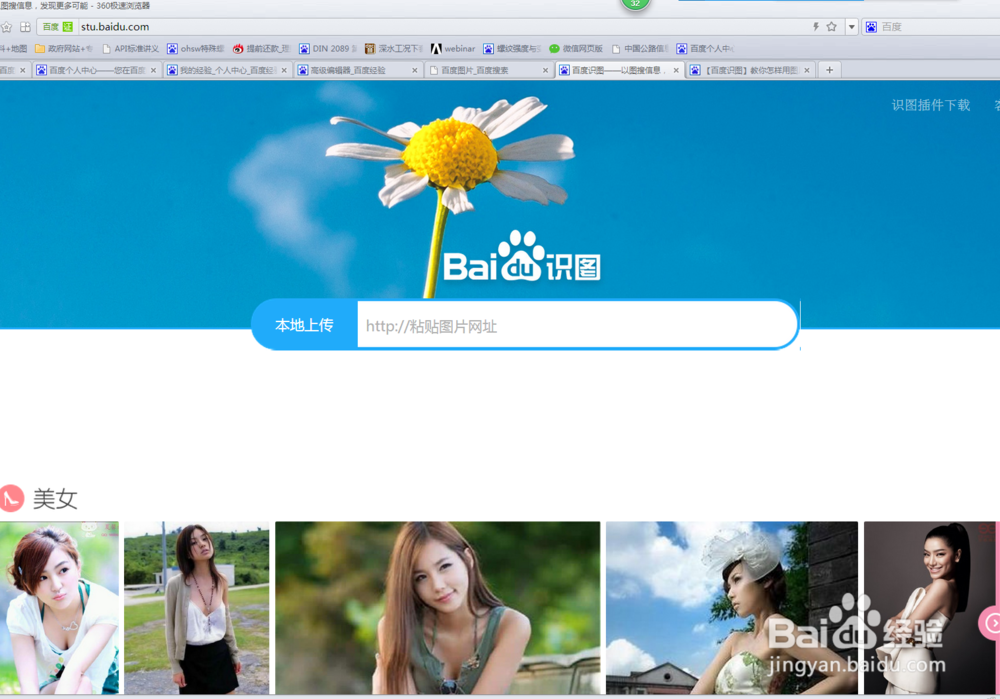Open the 中国公路信 bookmark
1000x699 pixels.
point(640,48)
